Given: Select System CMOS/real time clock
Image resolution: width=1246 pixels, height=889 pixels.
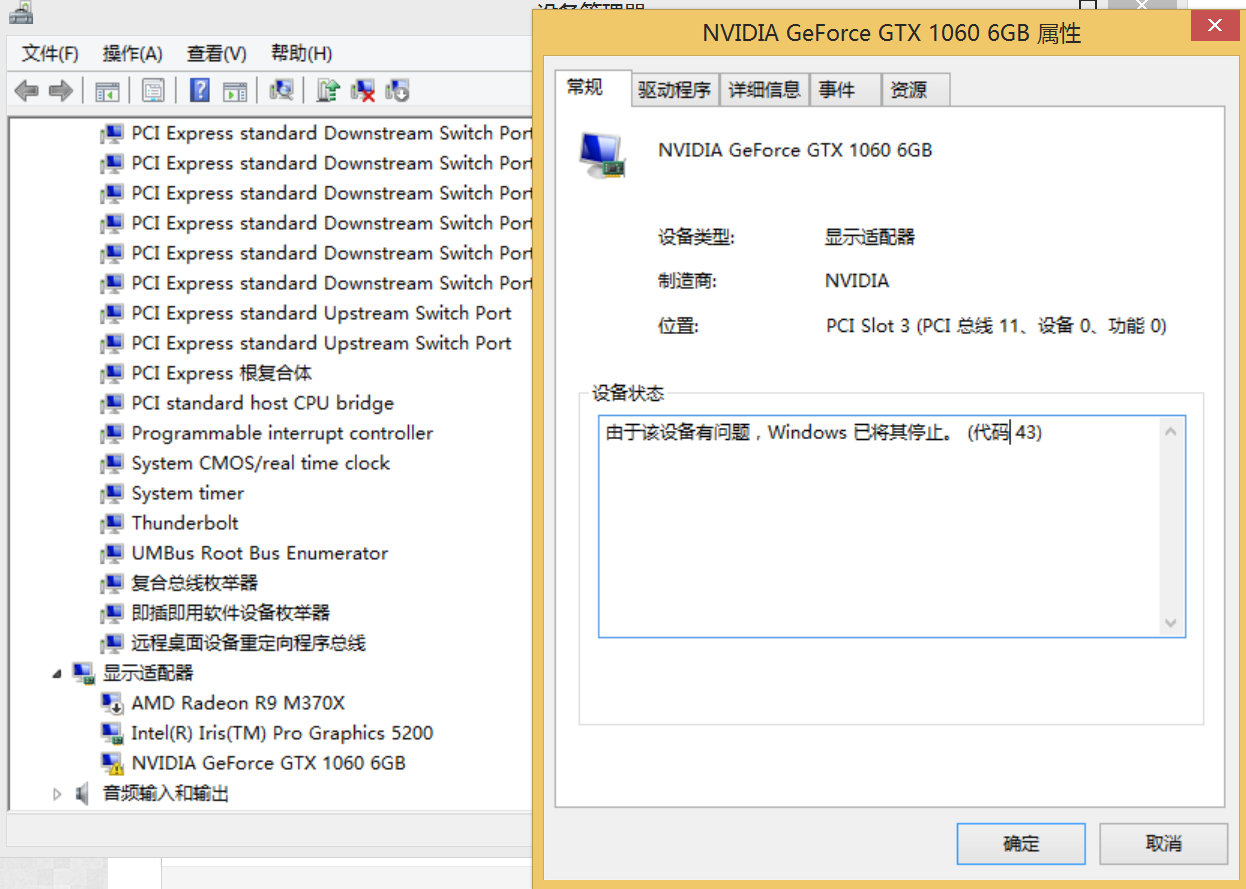Looking at the screenshot, I should pos(261,463).
